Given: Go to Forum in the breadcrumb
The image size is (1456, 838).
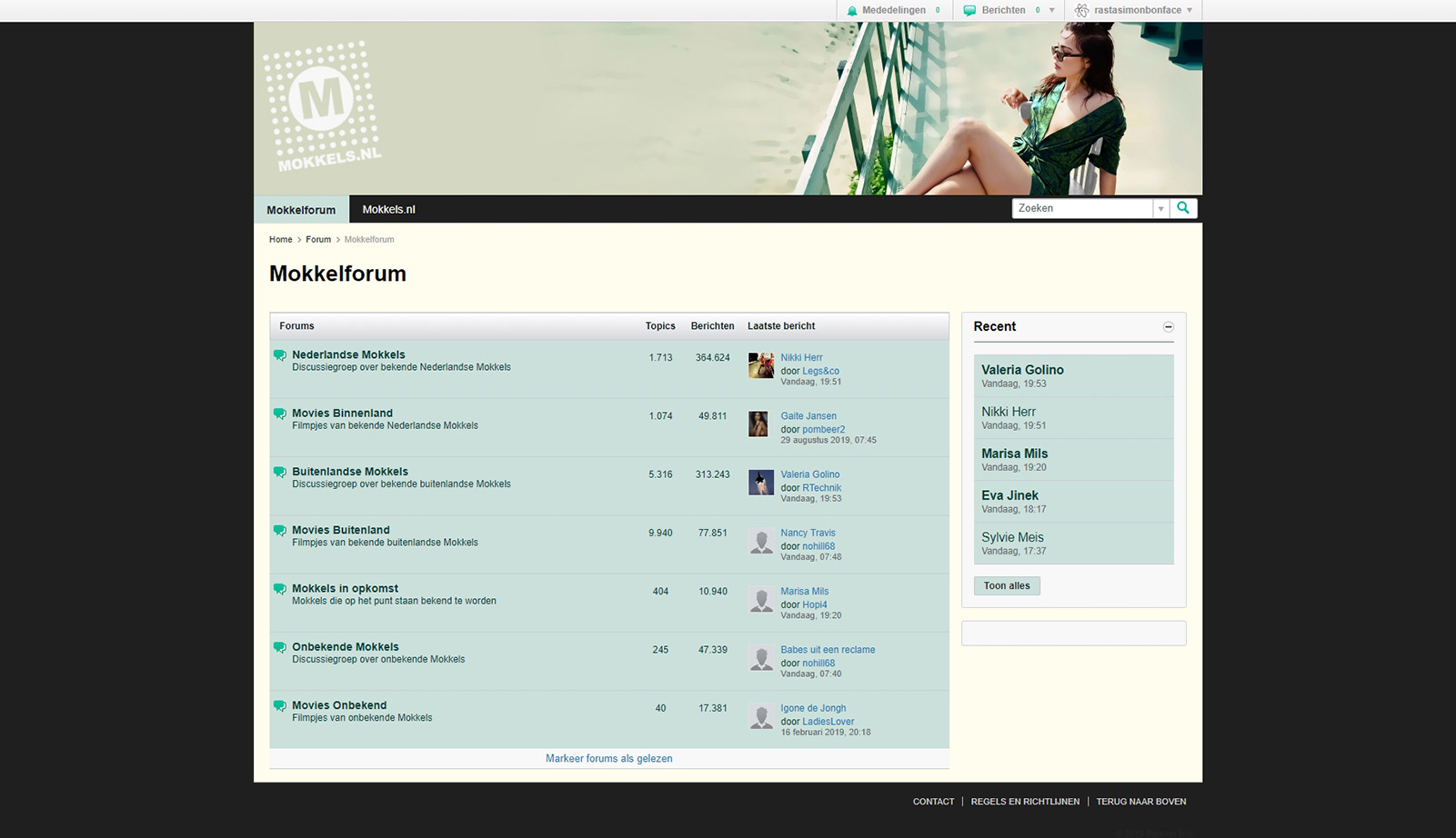Looking at the screenshot, I should point(318,240).
